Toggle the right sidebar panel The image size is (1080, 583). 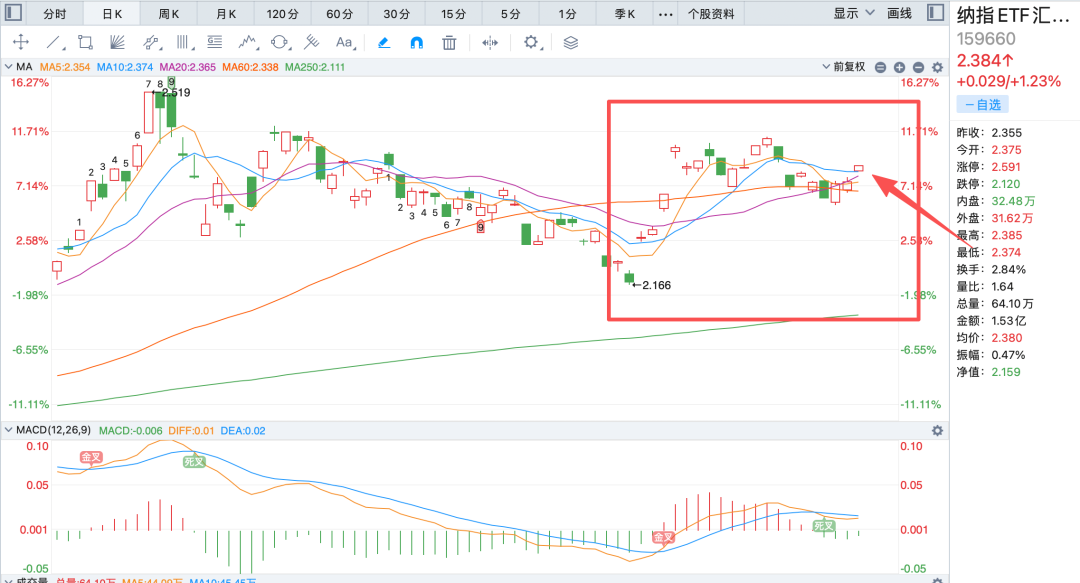pos(935,12)
